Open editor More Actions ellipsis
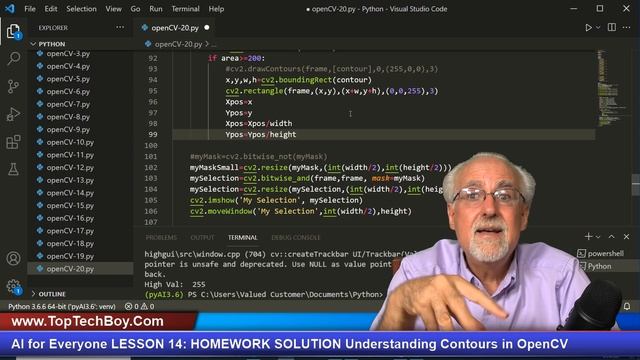The height and width of the screenshot is (360, 640). pos(627,27)
